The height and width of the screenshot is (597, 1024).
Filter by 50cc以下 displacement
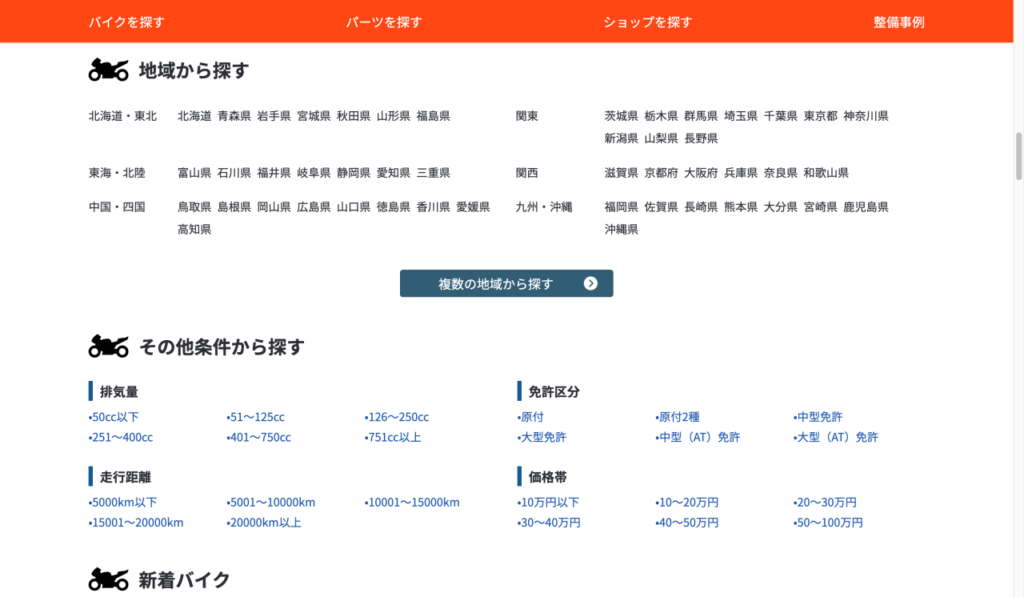click(x=114, y=417)
